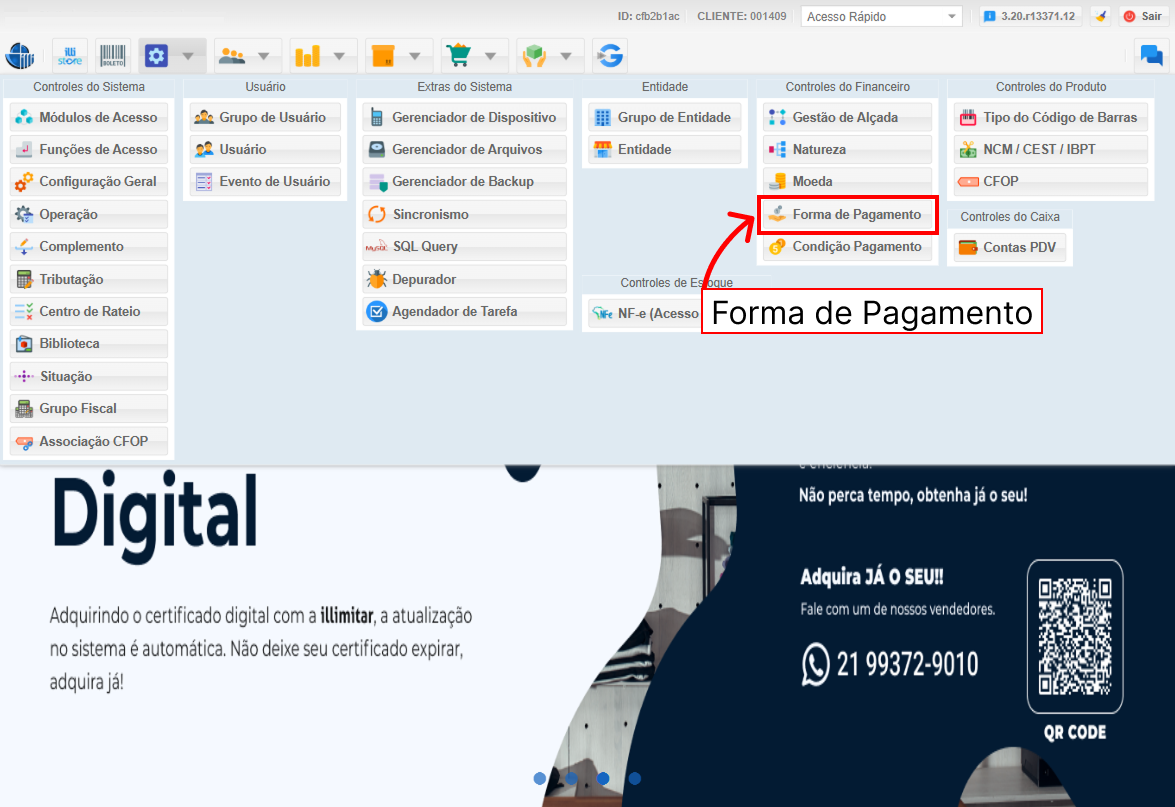
Task: Click the Gerenciador de Dispositivo phone icon
Action: pyautogui.click(x=376, y=117)
